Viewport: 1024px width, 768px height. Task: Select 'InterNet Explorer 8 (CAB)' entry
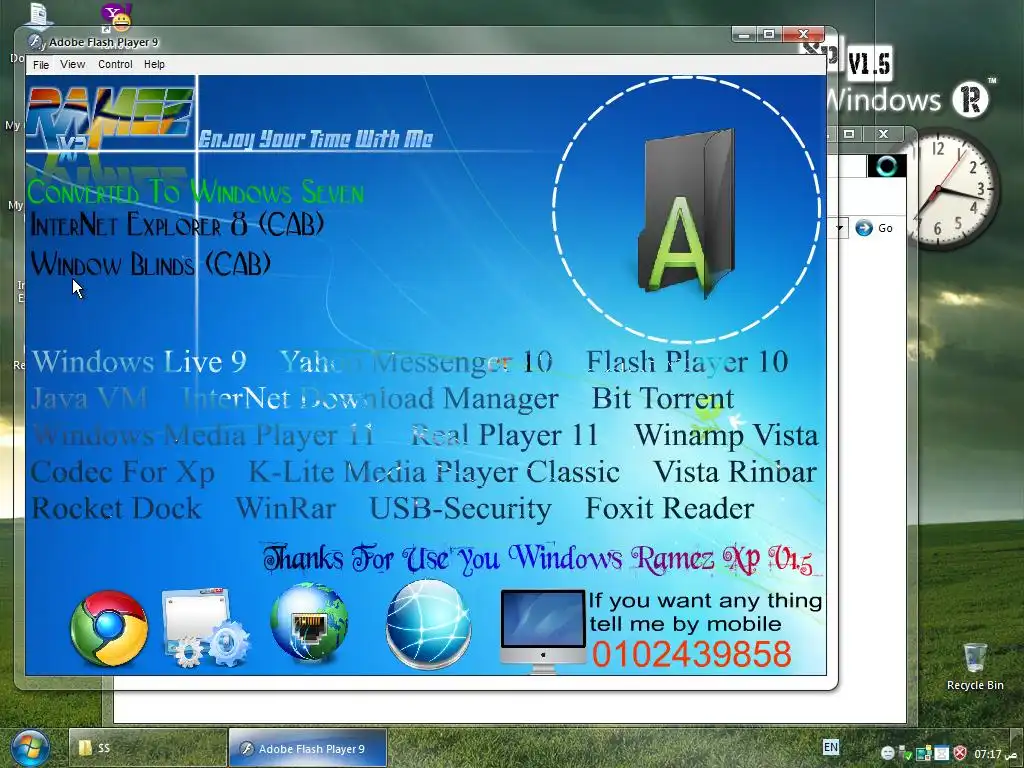click(177, 225)
